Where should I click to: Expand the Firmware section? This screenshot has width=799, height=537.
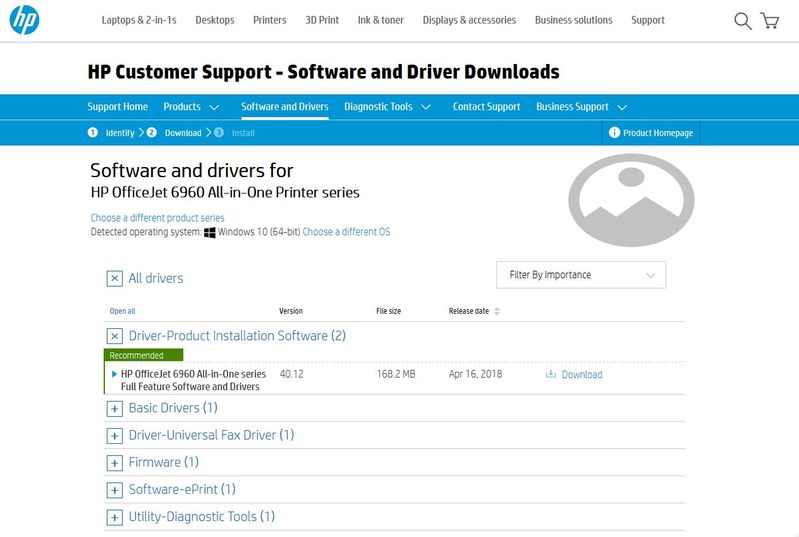(x=115, y=463)
